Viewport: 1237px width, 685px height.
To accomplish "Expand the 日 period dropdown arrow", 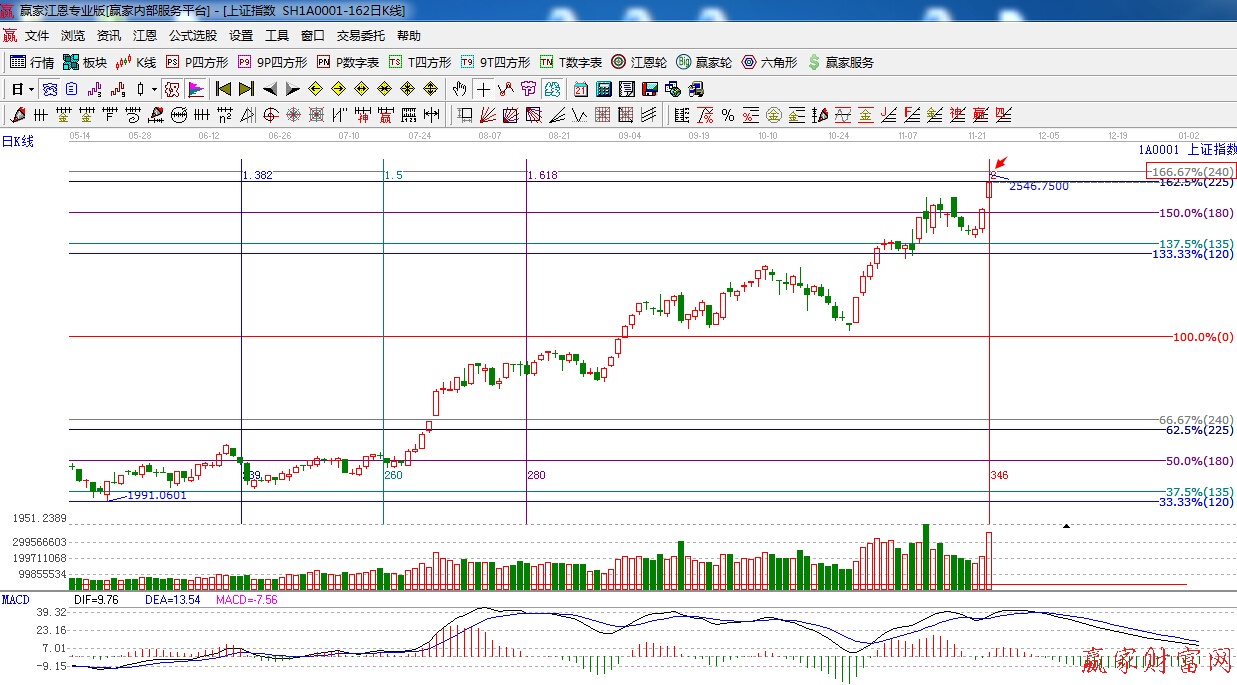I will (31, 89).
